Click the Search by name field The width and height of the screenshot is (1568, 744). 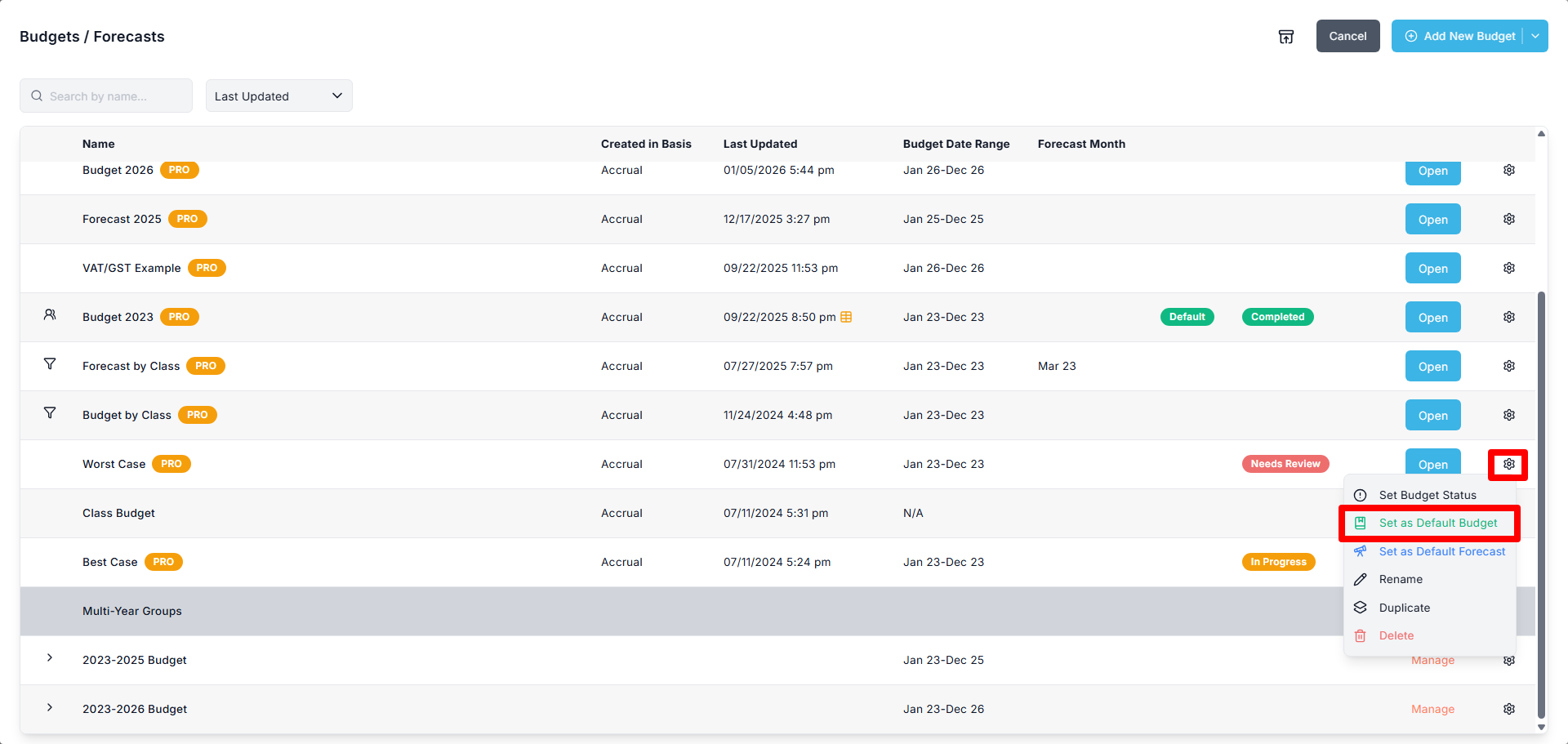(x=106, y=96)
